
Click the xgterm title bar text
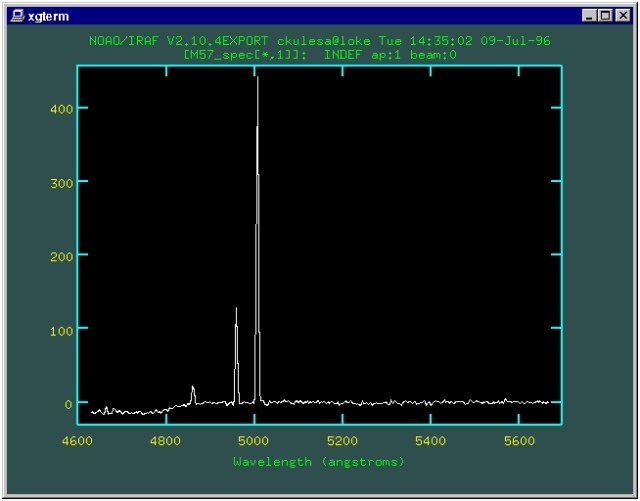pos(46,16)
